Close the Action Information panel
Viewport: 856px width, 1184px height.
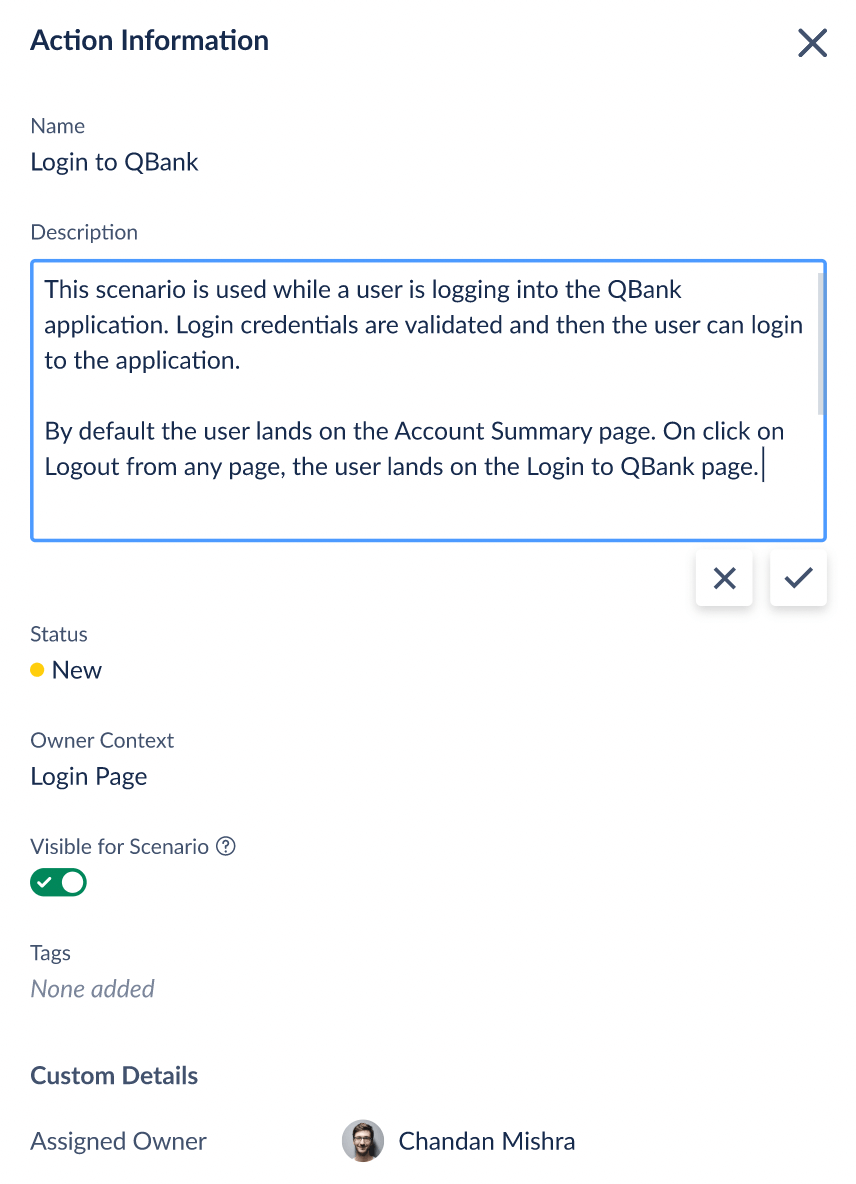click(812, 43)
